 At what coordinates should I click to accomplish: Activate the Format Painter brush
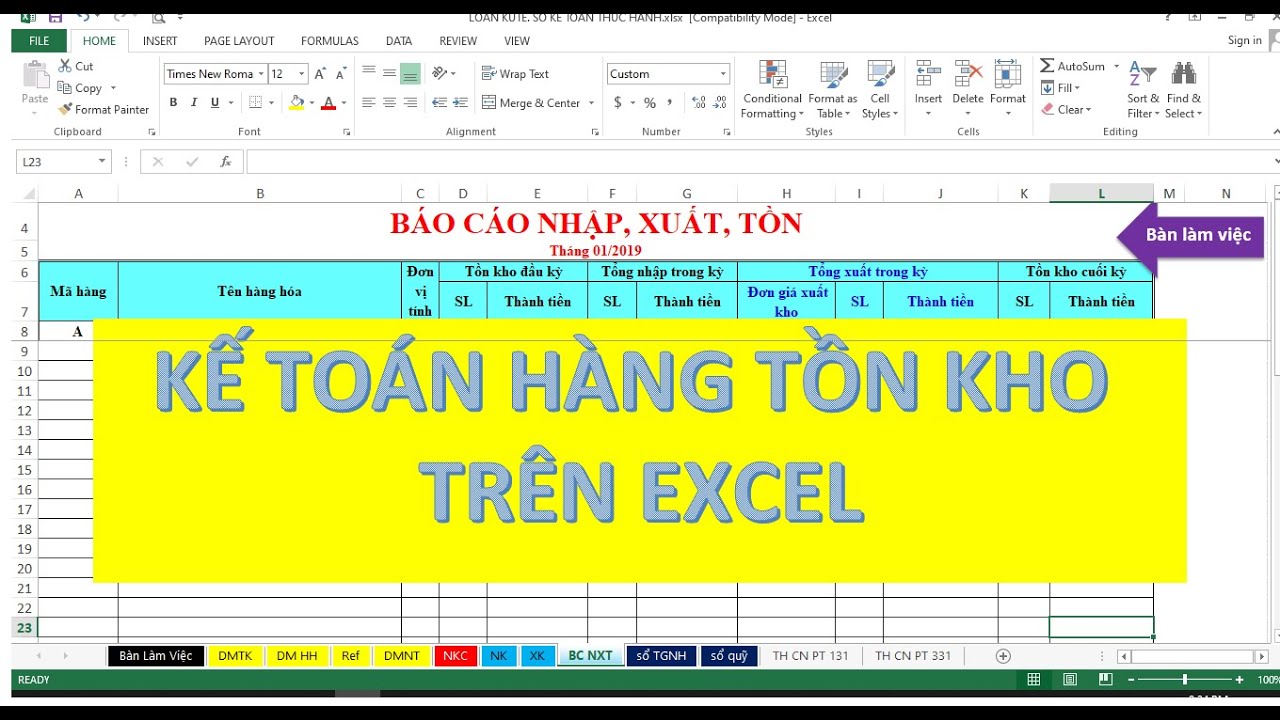[104, 110]
